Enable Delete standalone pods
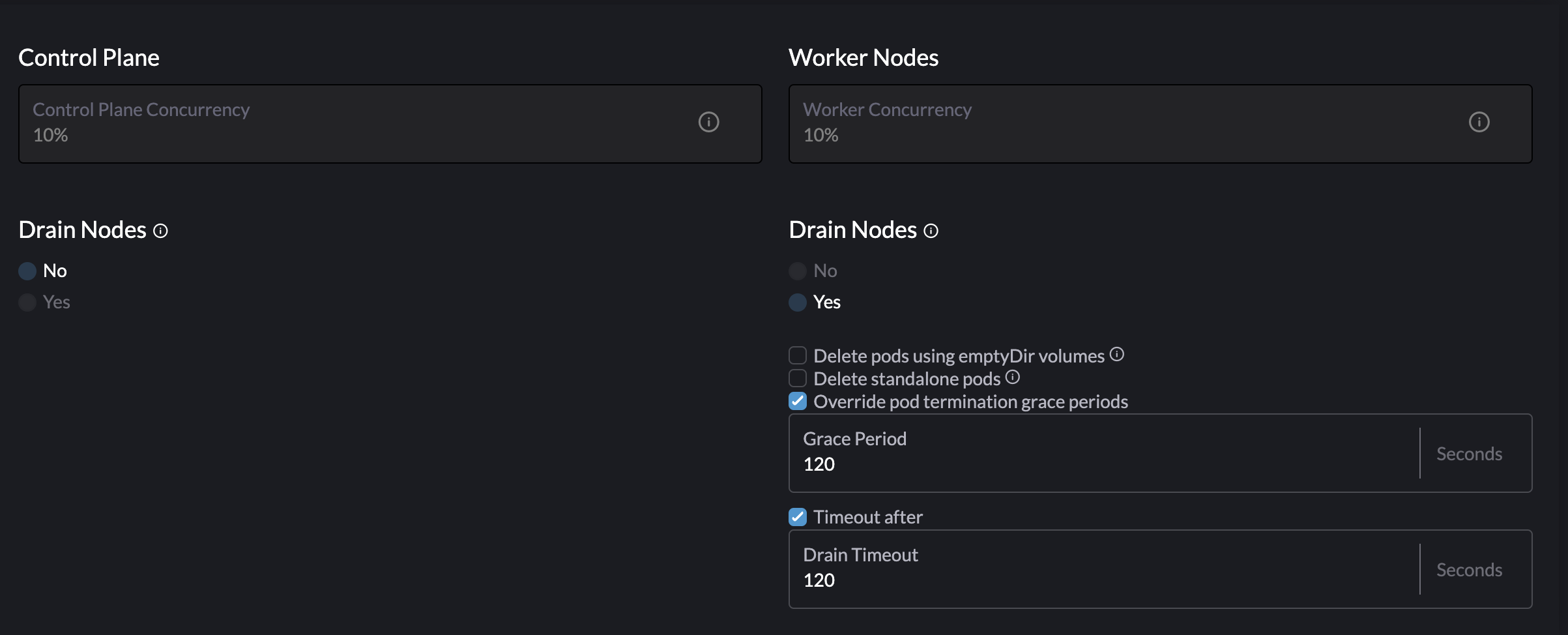The image size is (1568, 635). pyautogui.click(x=797, y=378)
